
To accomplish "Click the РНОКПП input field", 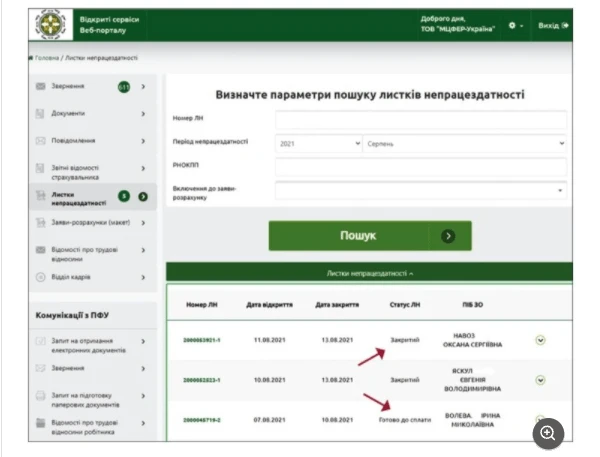I will pos(421,166).
